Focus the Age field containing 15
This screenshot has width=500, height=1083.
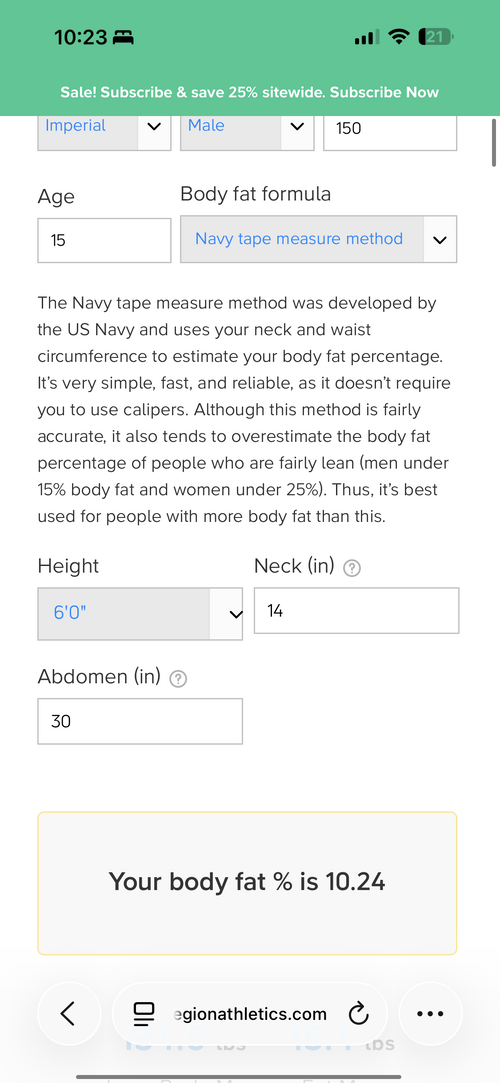pos(104,240)
